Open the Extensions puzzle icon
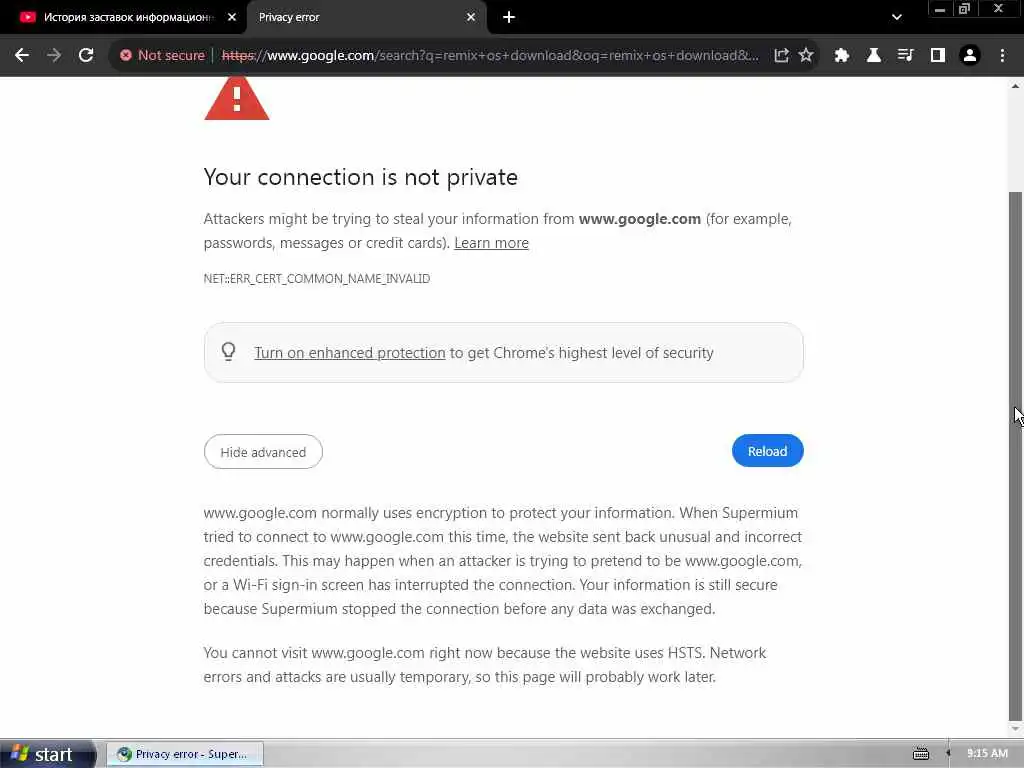The height and width of the screenshot is (768, 1024). pos(842,56)
